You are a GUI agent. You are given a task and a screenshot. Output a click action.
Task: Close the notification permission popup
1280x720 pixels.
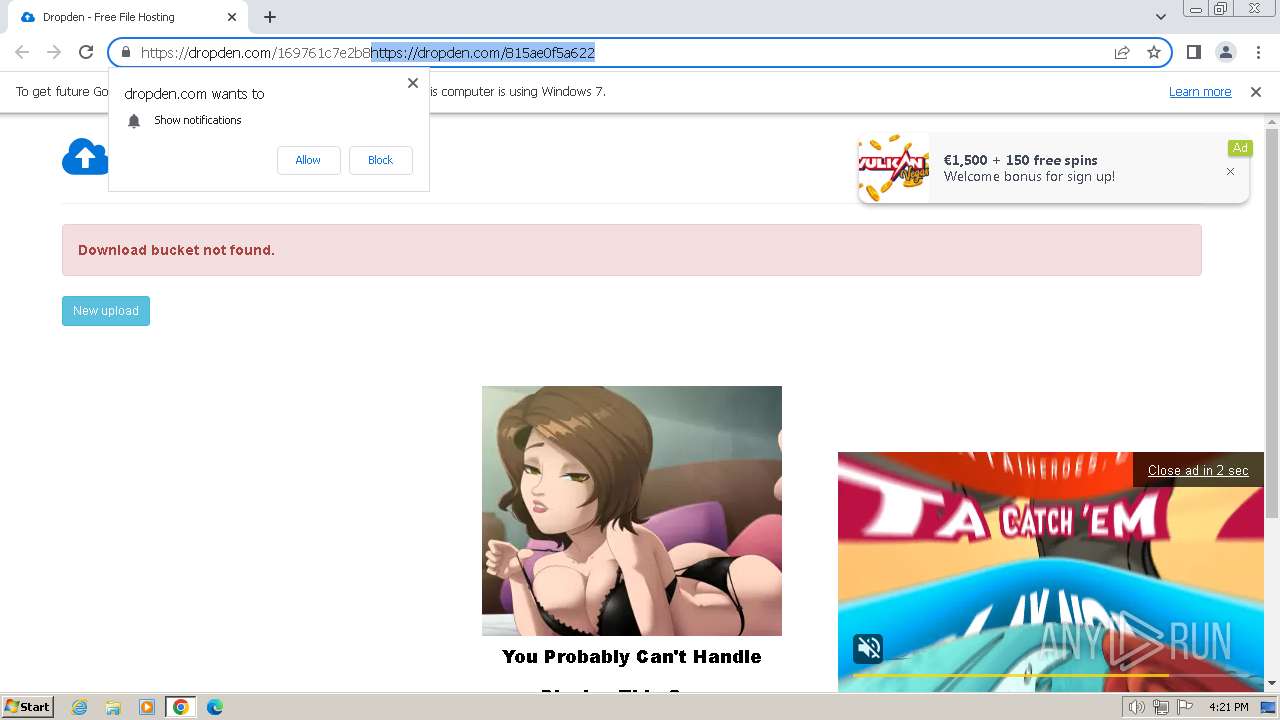[x=413, y=83]
